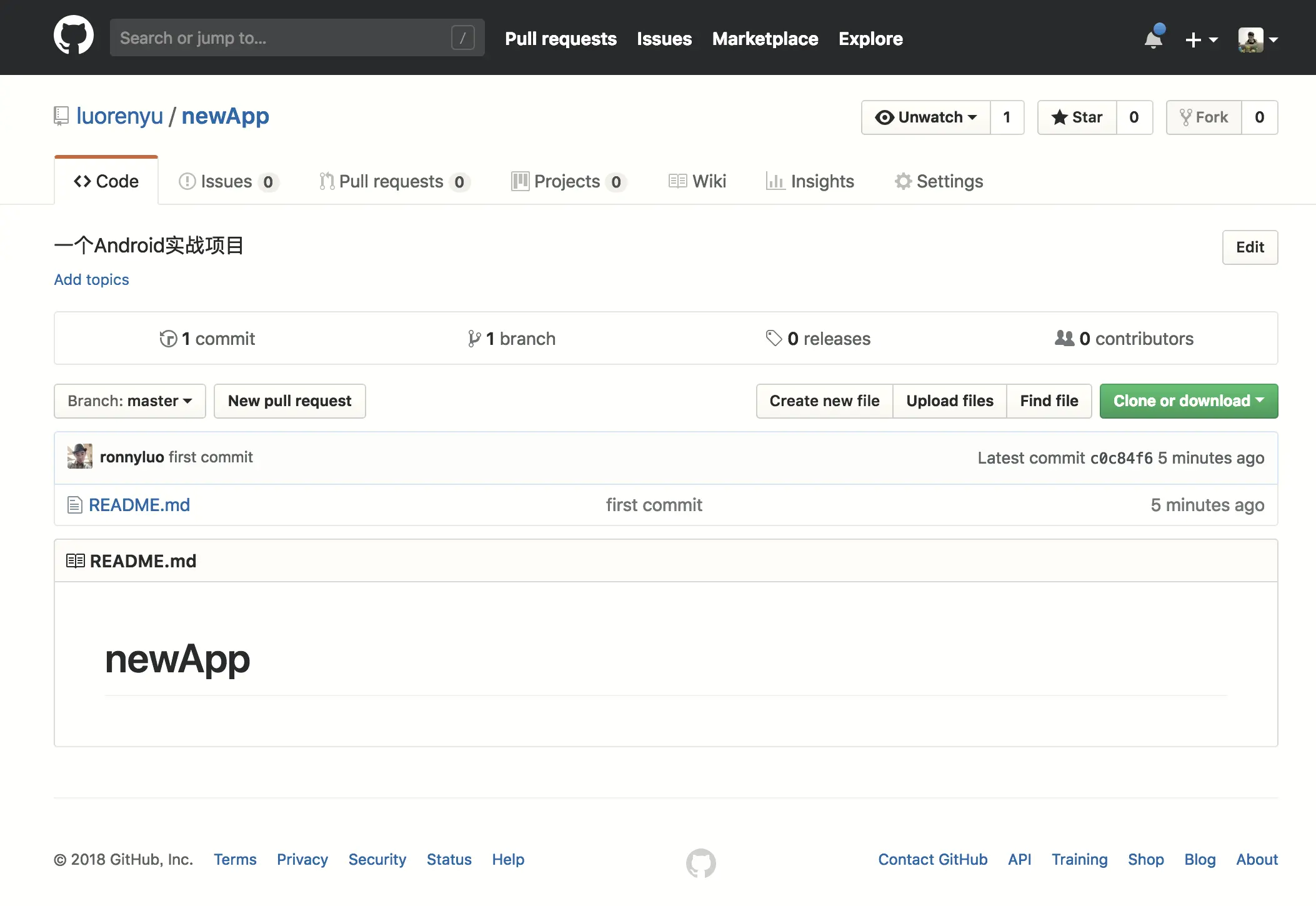Click the branch icon beside 1 branch
Viewport: 1316px width, 906px height.
coord(474,339)
